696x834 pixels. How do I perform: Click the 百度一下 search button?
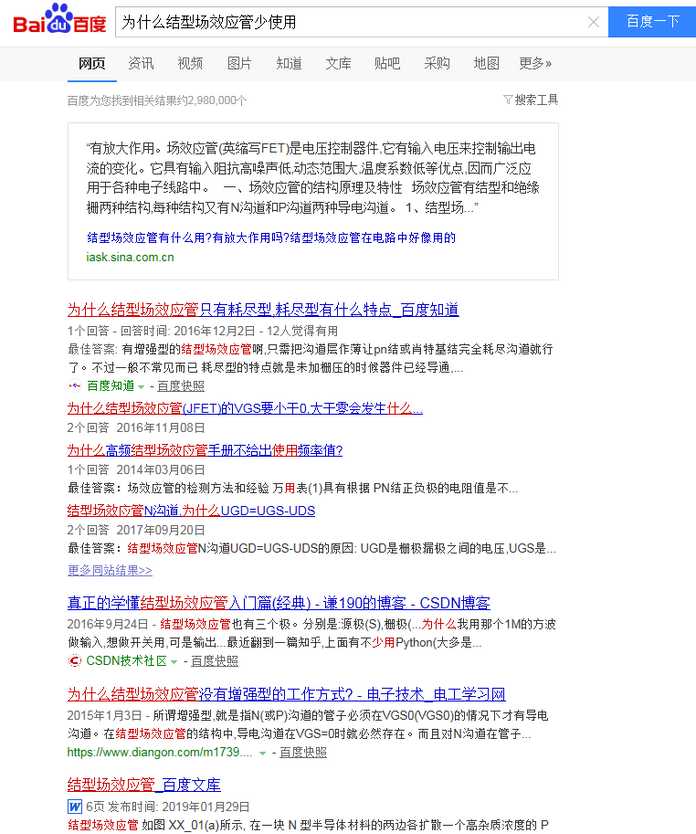(652, 22)
